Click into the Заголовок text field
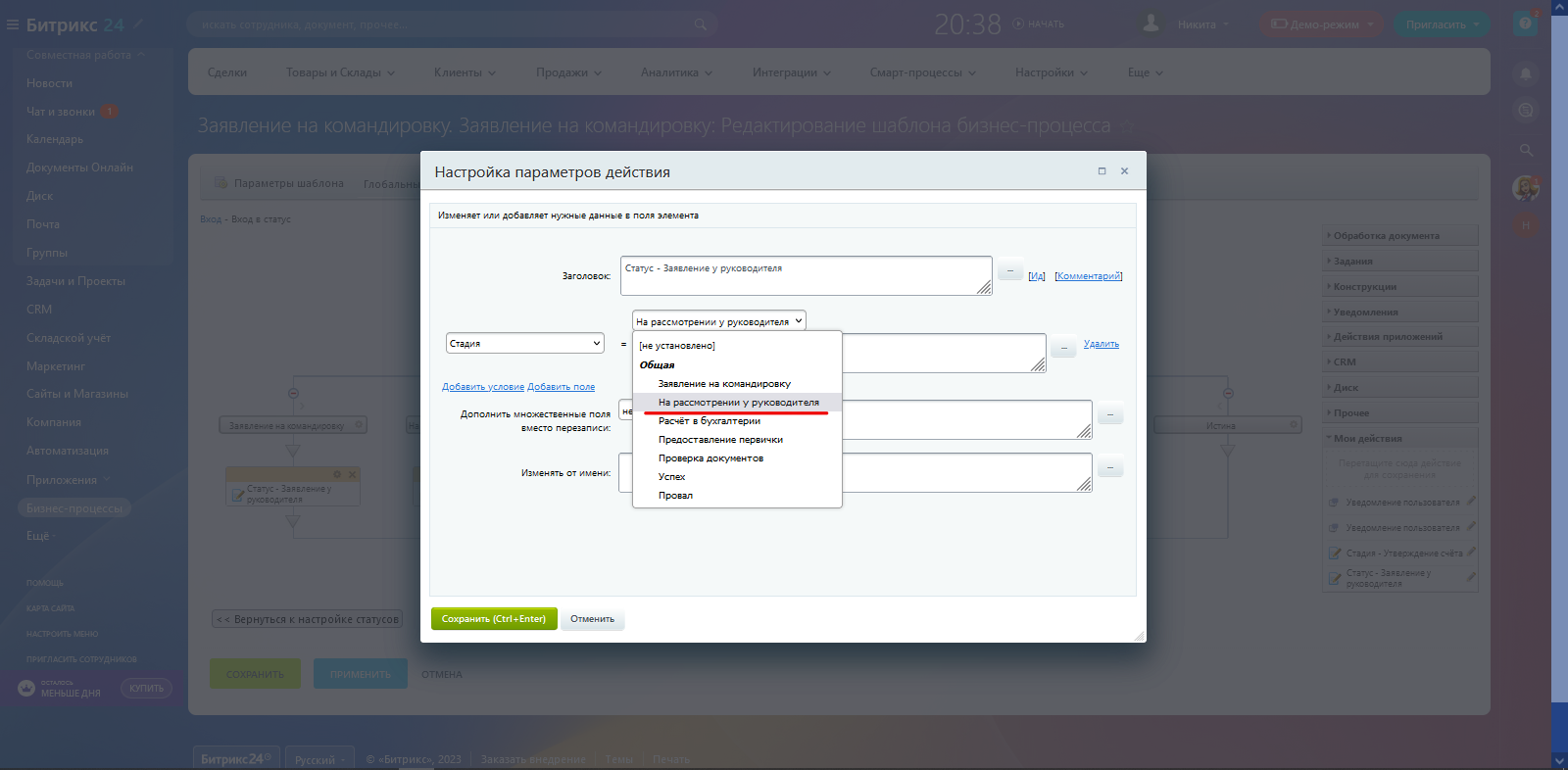 807,275
